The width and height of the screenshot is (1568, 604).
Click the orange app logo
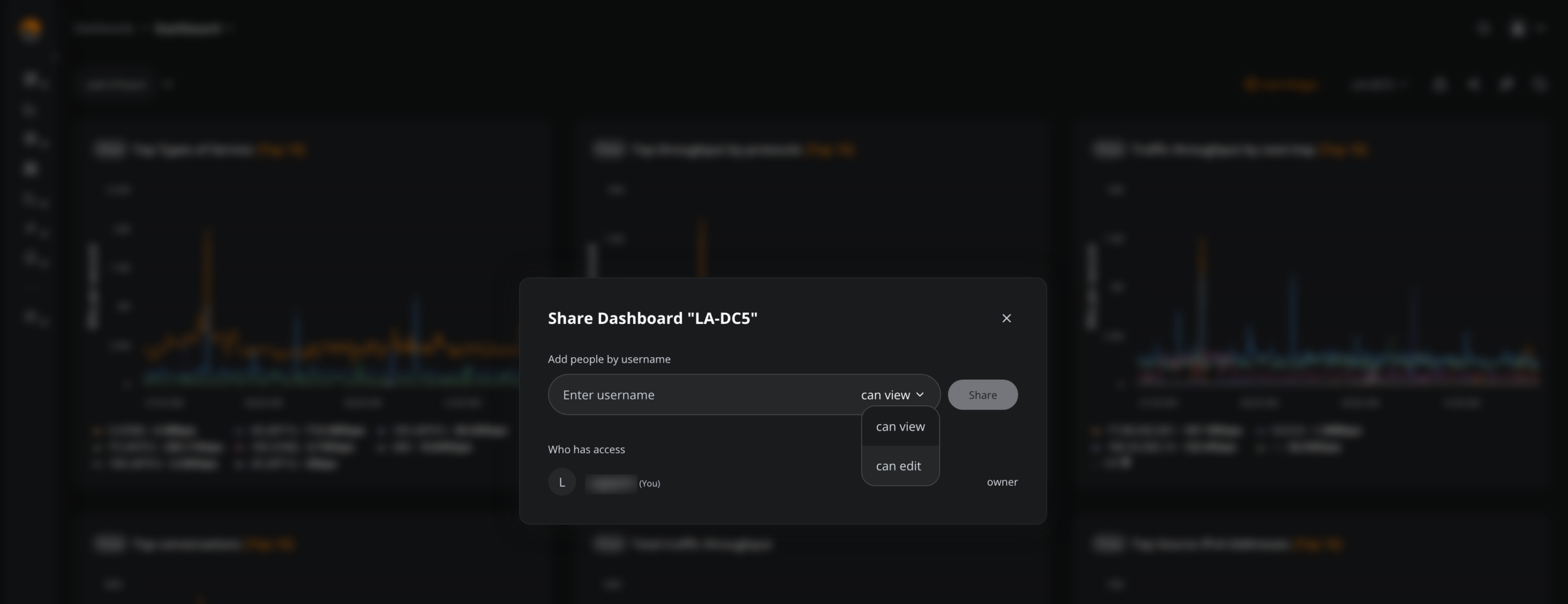pos(30,28)
